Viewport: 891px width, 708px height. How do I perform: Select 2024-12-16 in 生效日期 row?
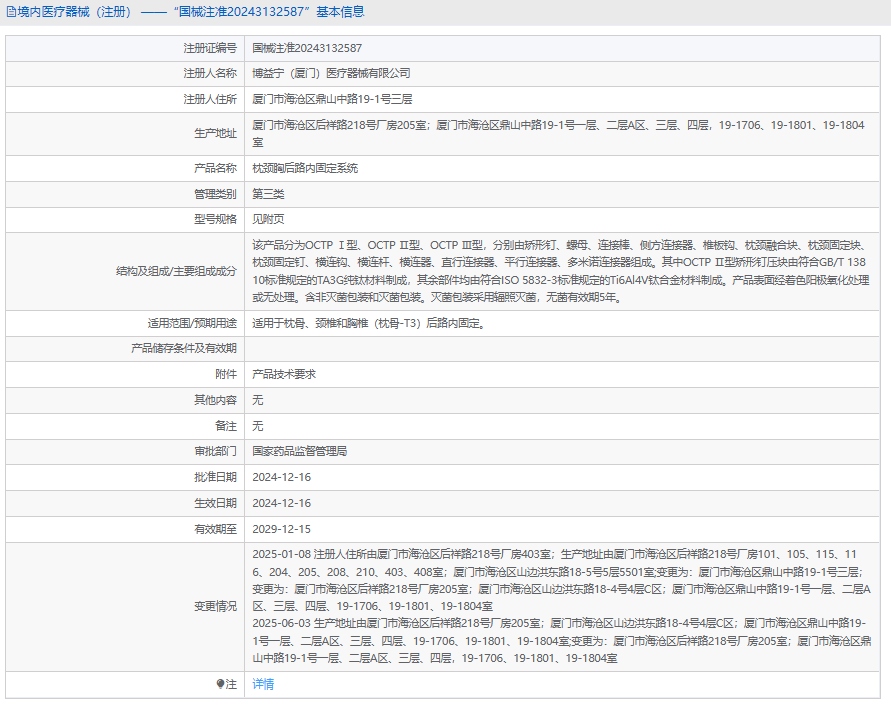click(282, 503)
